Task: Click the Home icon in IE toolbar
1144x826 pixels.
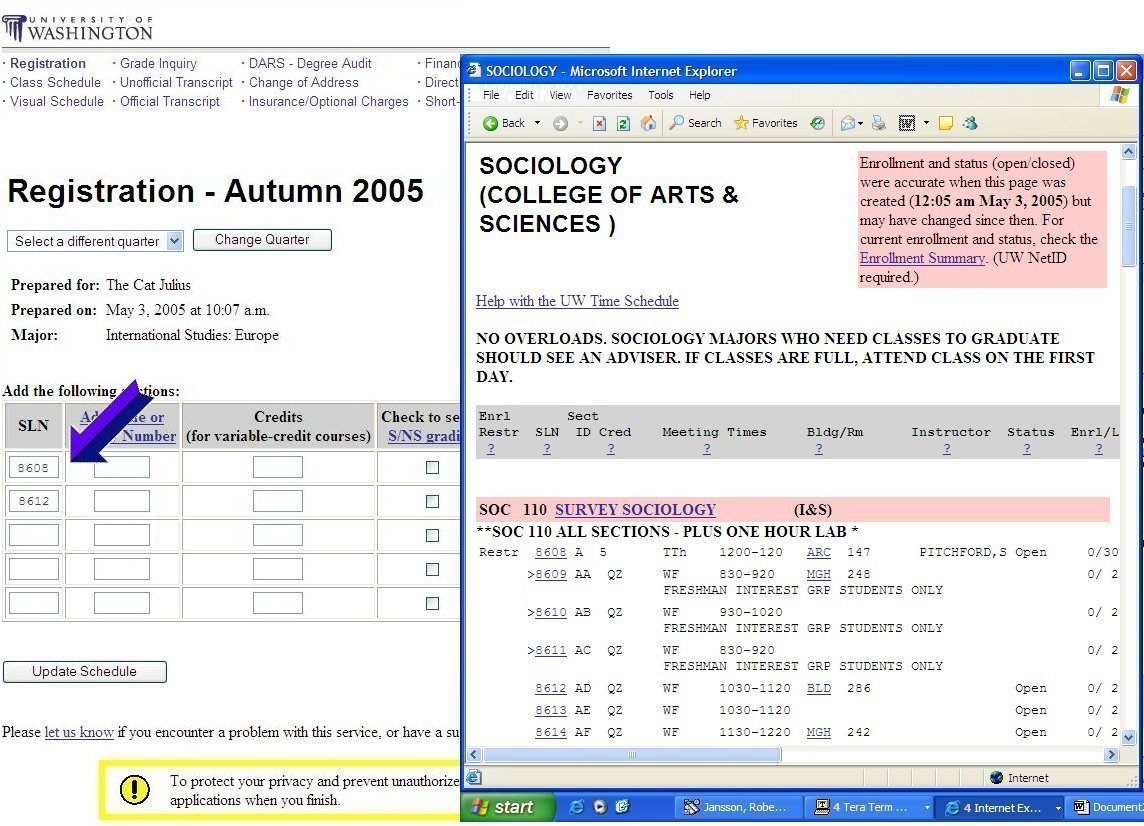Action: [x=648, y=123]
